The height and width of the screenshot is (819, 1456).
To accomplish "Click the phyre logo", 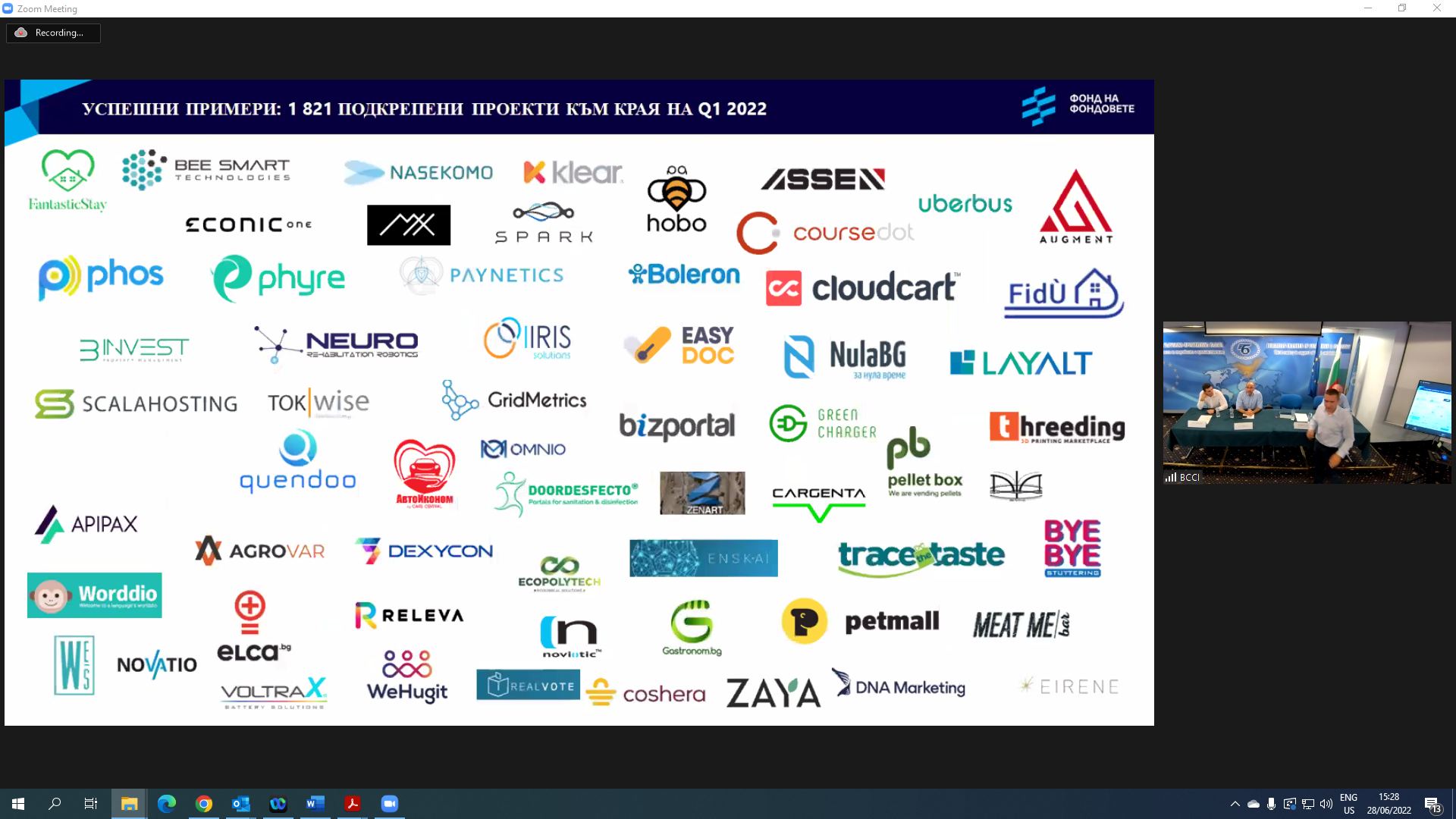I will click(278, 278).
